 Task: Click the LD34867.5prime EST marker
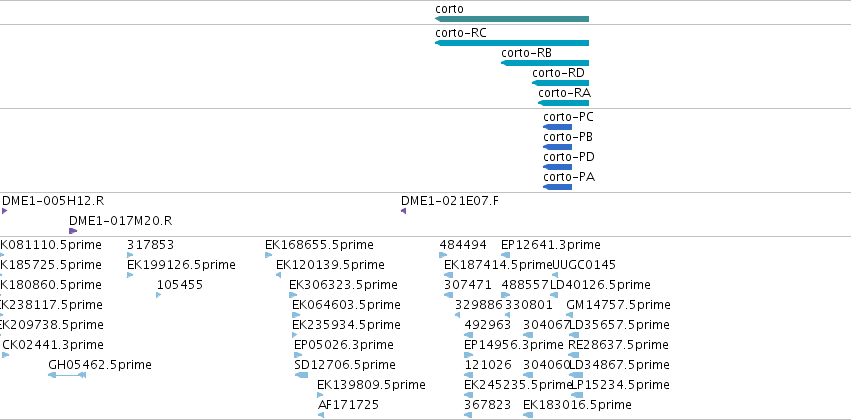pyautogui.click(x=576, y=375)
